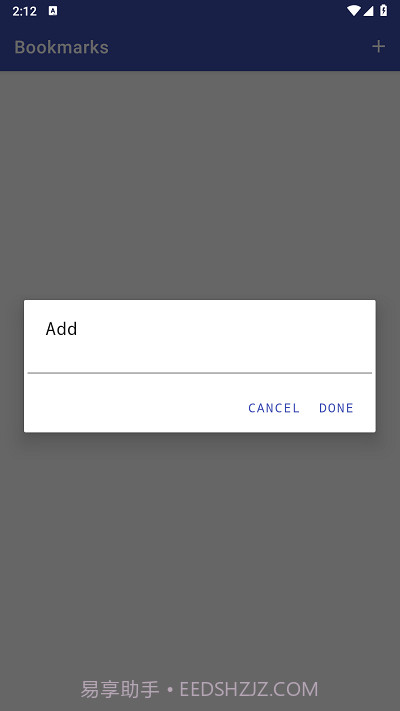This screenshot has width=400, height=711.
Task: Dismiss dialog via dimmed backdrop above it
Action: click(200, 181)
